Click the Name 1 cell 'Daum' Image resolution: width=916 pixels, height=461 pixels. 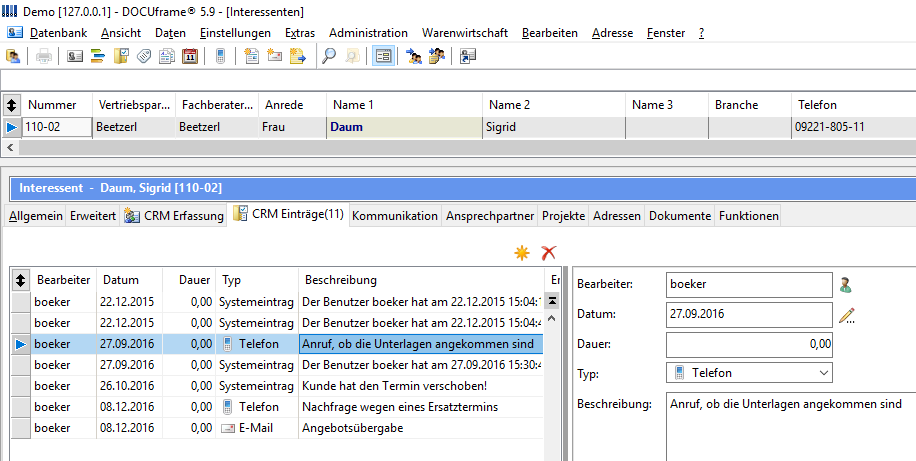pyautogui.click(x=404, y=127)
